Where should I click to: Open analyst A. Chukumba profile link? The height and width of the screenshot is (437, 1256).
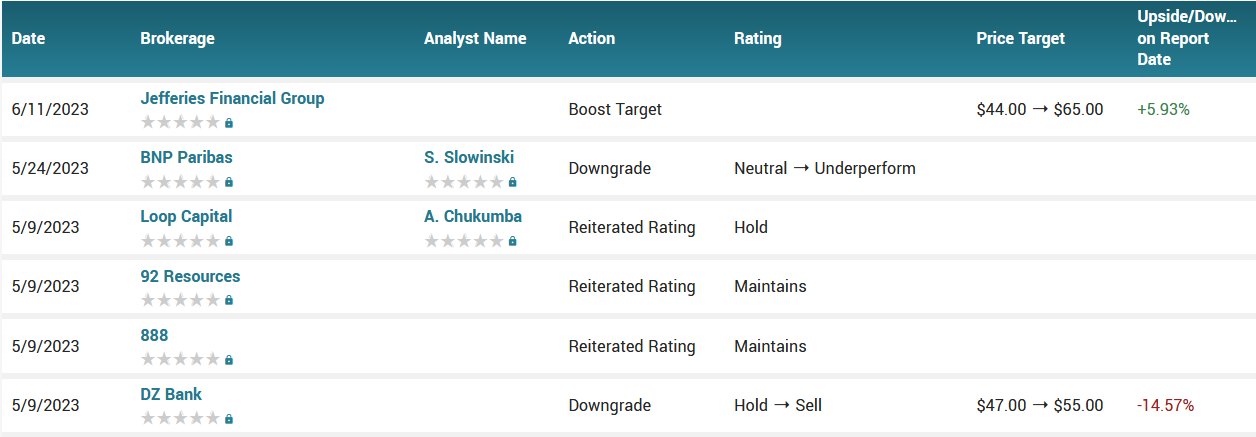point(473,216)
